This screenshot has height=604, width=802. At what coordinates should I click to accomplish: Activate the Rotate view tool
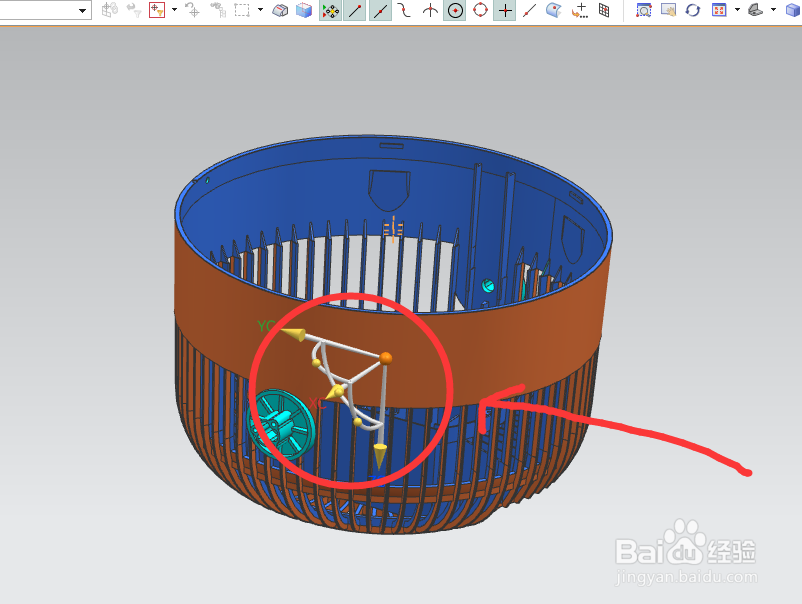pos(693,10)
